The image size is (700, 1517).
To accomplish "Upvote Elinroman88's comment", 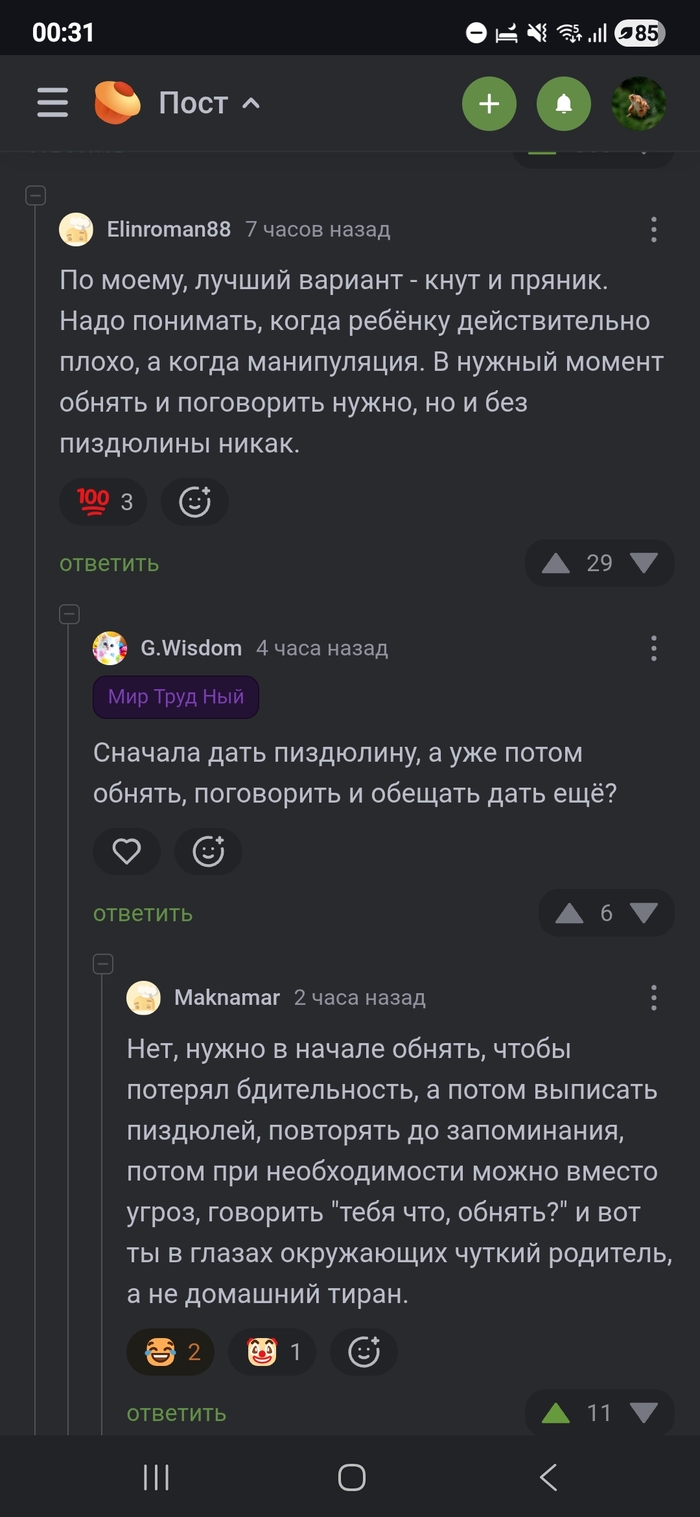I will [x=555, y=563].
